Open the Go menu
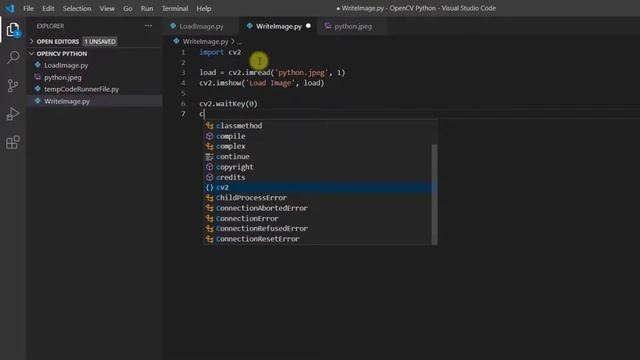The height and width of the screenshot is (360, 640). pos(128,8)
